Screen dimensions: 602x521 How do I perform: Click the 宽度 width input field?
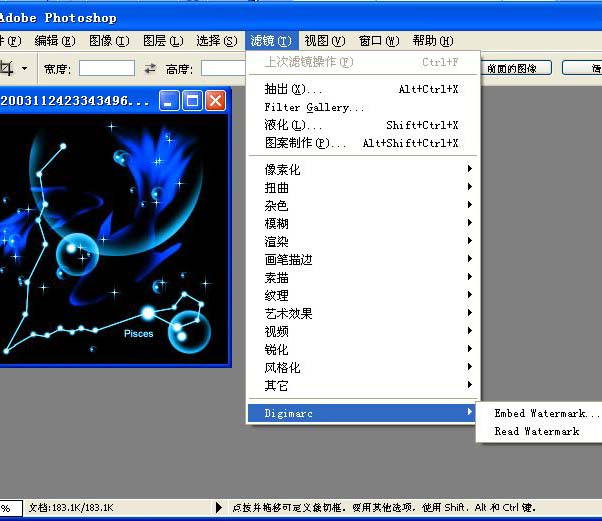[106, 69]
